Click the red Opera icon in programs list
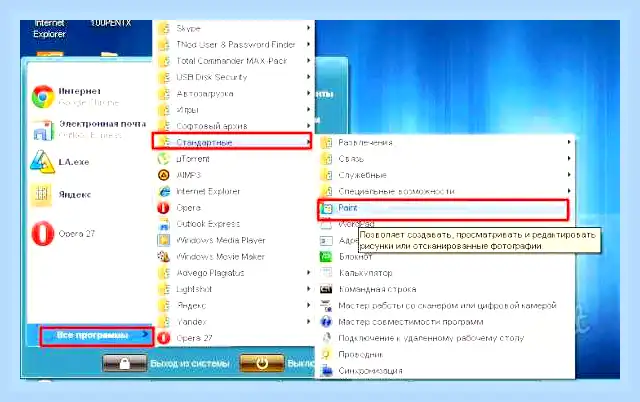The height and width of the screenshot is (402, 640). click(x=164, y=207)
